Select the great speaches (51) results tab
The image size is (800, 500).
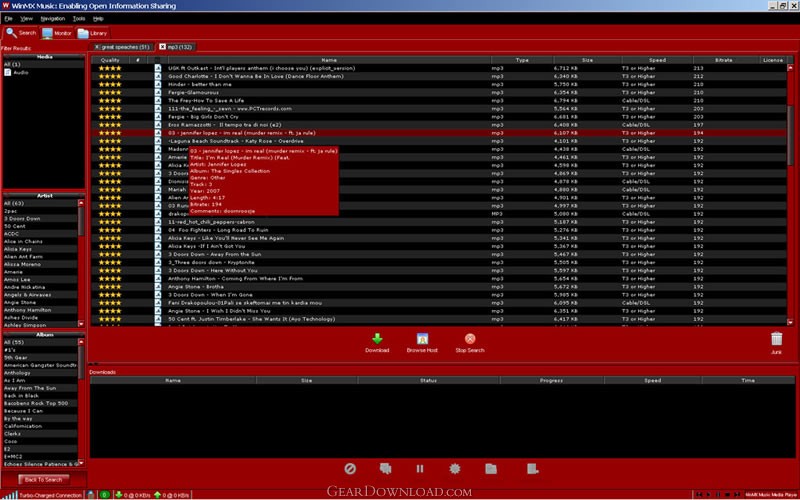coord(122,47)
